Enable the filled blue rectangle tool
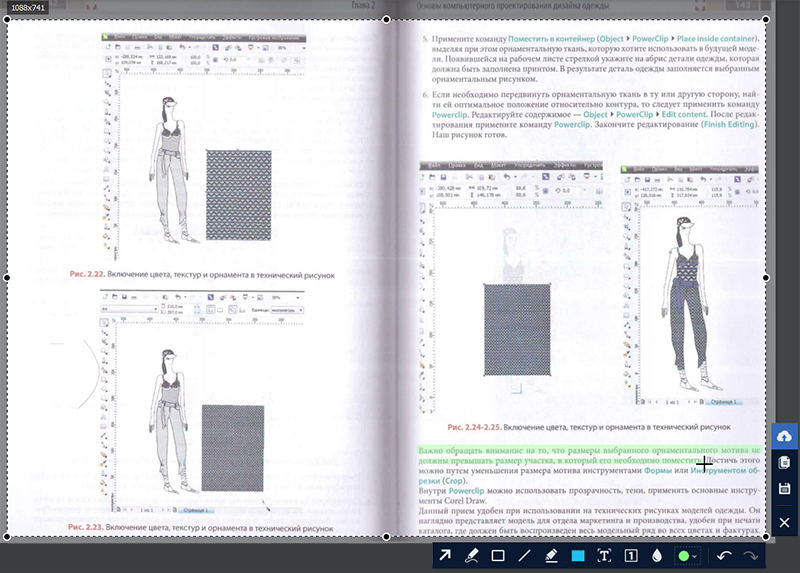Screen dimensions: 800x573 578,556
